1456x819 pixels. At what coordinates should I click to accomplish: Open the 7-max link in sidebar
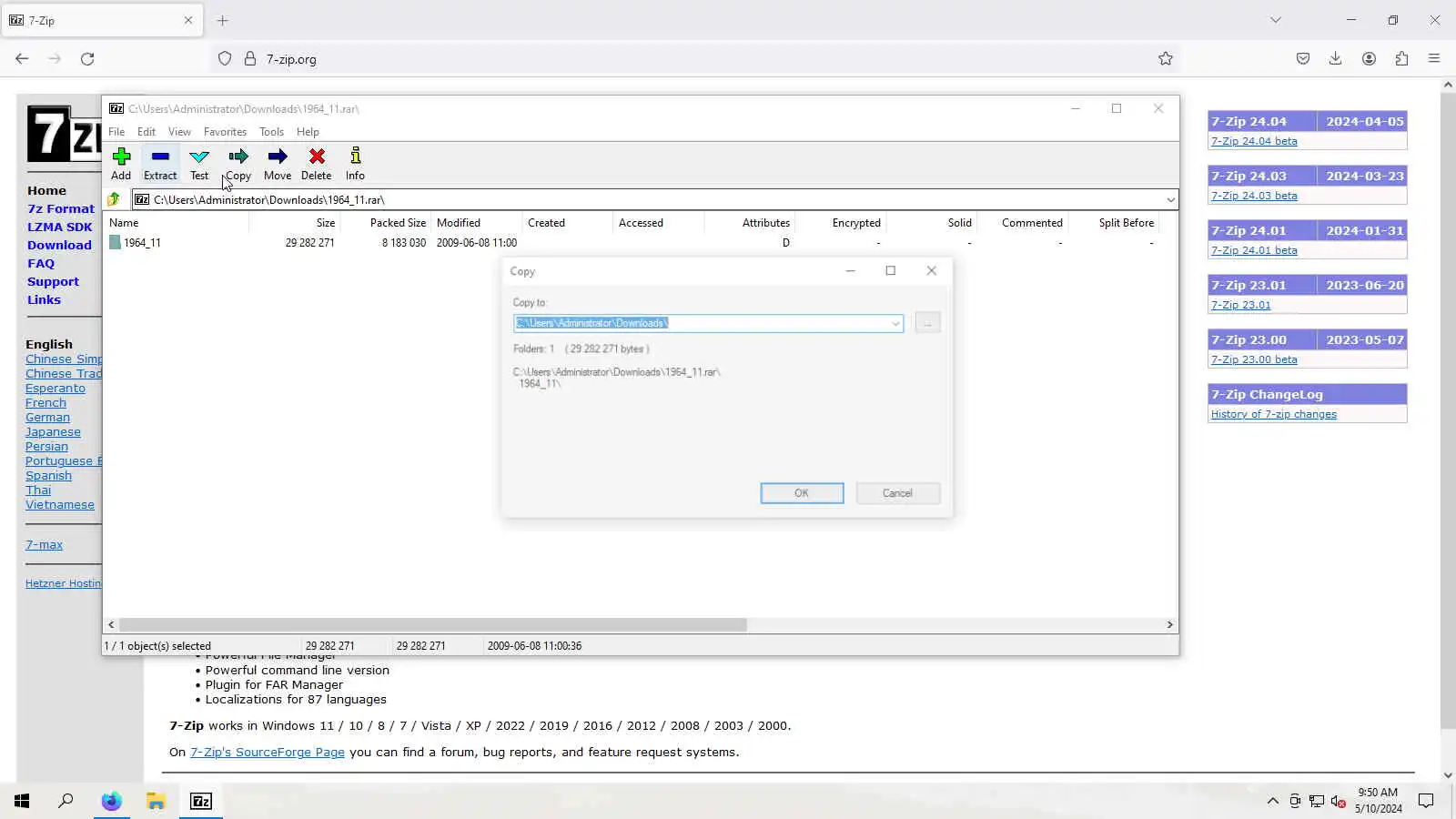[x=44, y=545]
